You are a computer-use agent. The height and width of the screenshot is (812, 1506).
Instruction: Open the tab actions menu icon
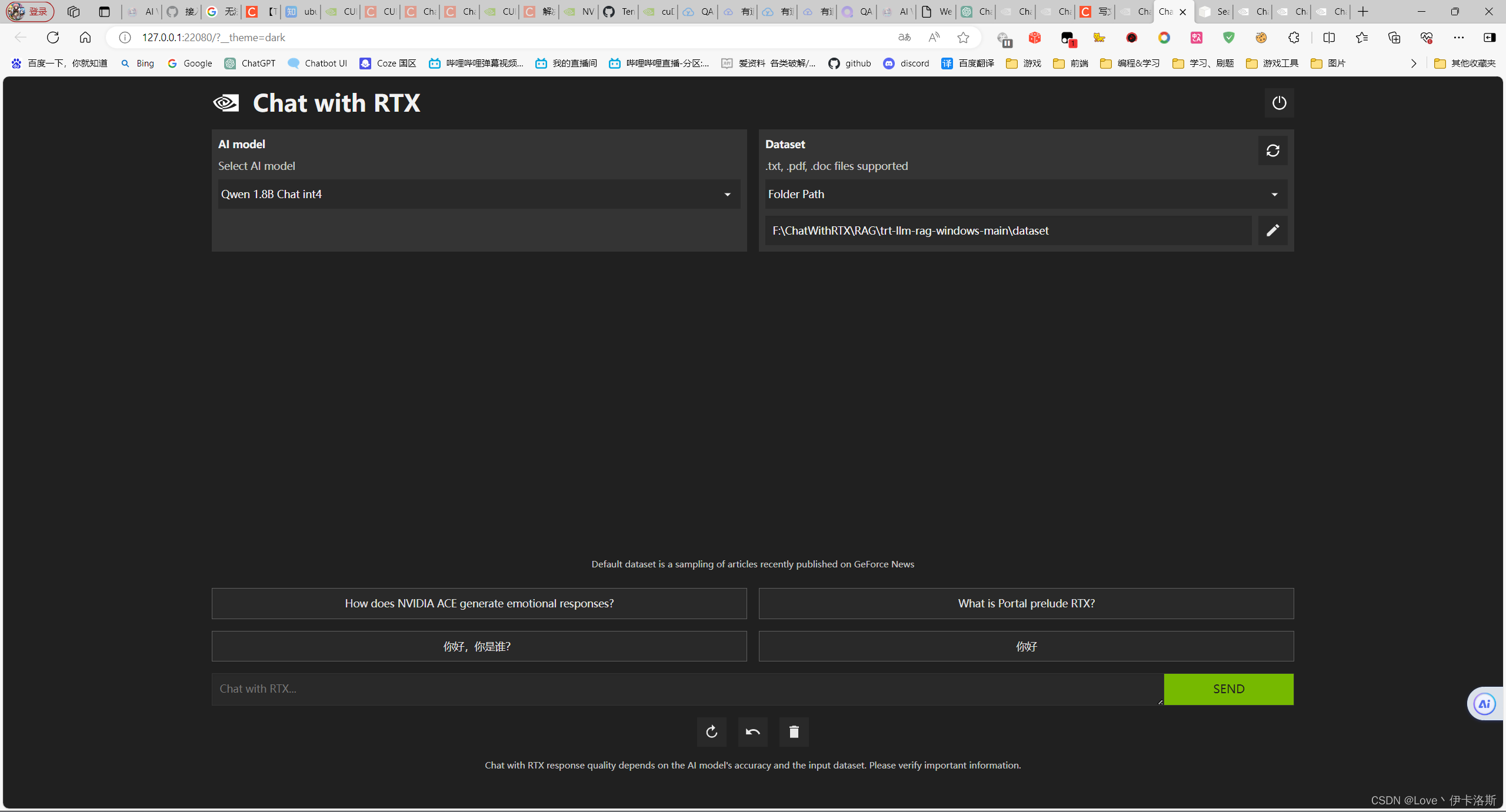click(x=104, y=12)
